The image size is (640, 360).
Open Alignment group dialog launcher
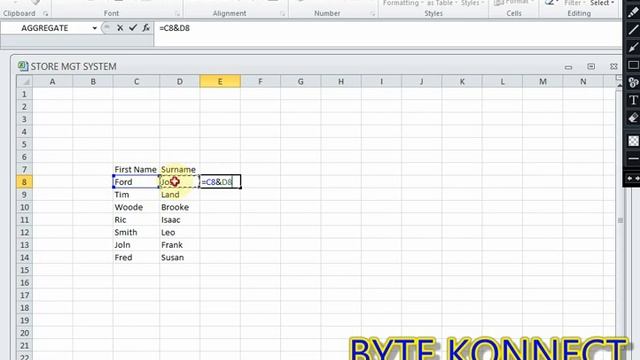[x=282, y=14]
